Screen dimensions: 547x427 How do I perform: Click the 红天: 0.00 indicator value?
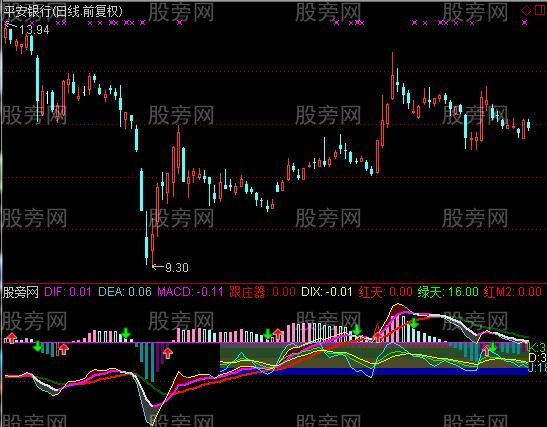385,292
